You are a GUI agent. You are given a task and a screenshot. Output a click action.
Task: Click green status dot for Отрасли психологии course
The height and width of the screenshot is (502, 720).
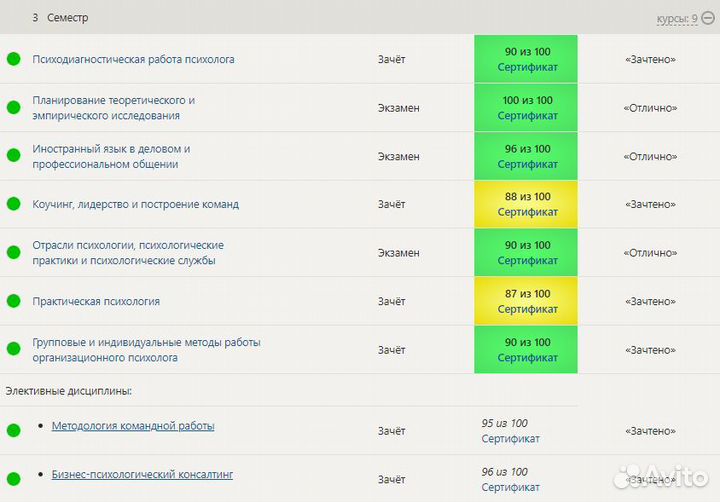[x=14, y=253]
